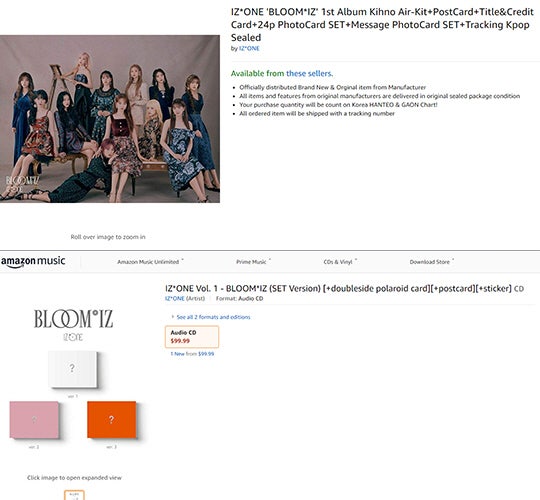Open the Amazon Music Unlimited menu
Image resolution: width=540 pixels, height=500 pixels.
pyautogui.click(x=150, y=262)
